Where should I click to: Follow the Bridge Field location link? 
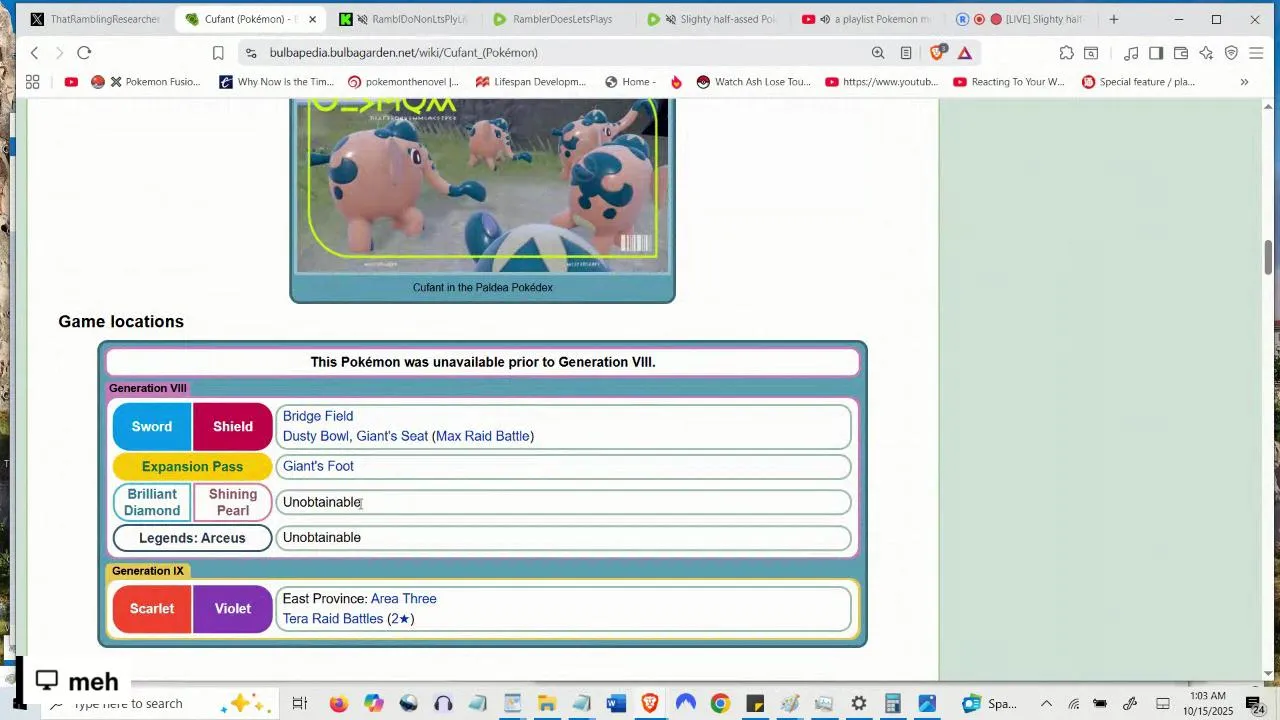coord(318,416)
